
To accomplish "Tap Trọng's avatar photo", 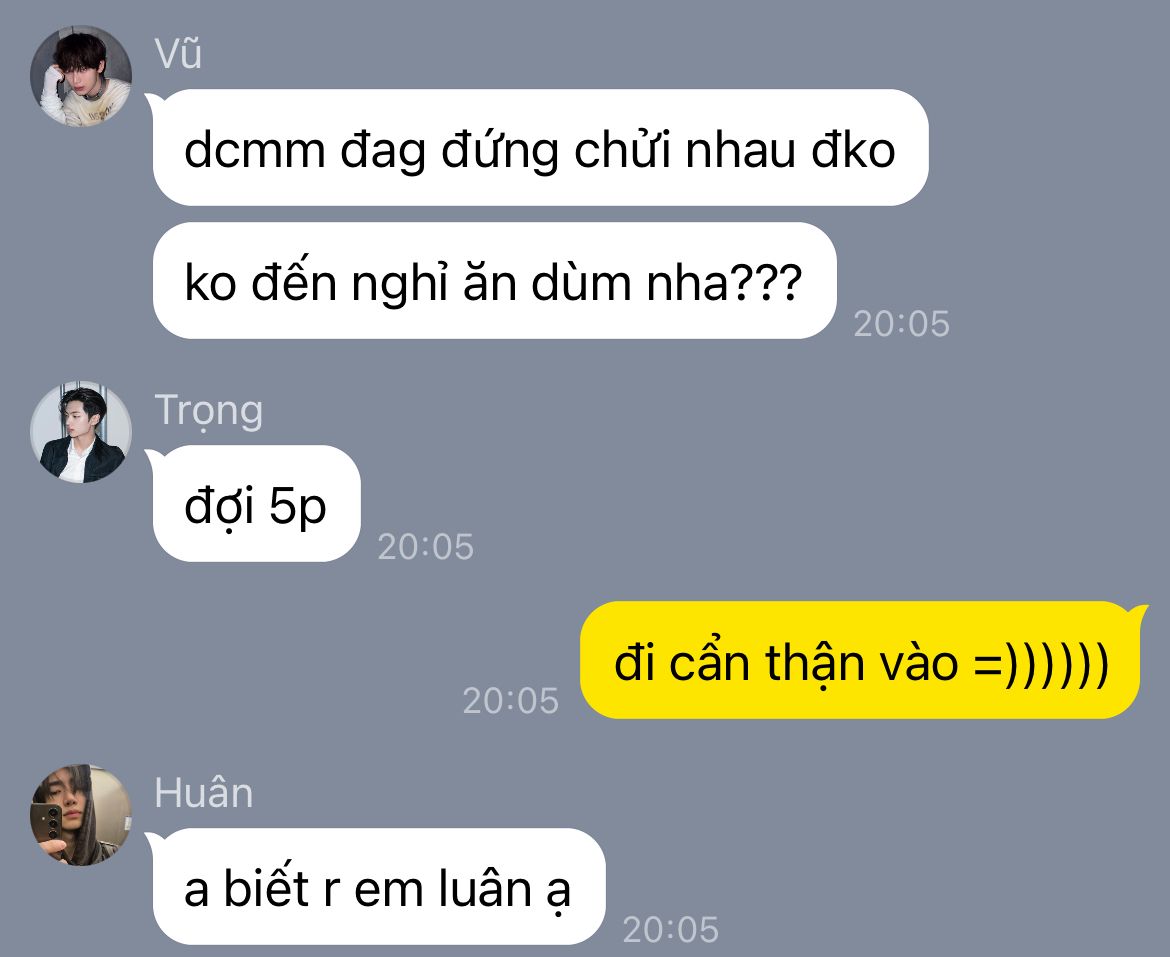I will point(81,432).
